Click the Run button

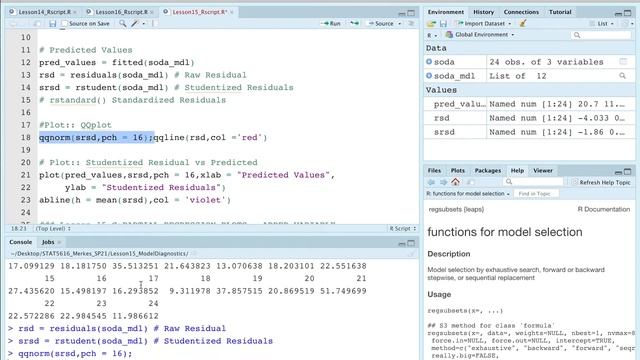[x=331, y=24]
